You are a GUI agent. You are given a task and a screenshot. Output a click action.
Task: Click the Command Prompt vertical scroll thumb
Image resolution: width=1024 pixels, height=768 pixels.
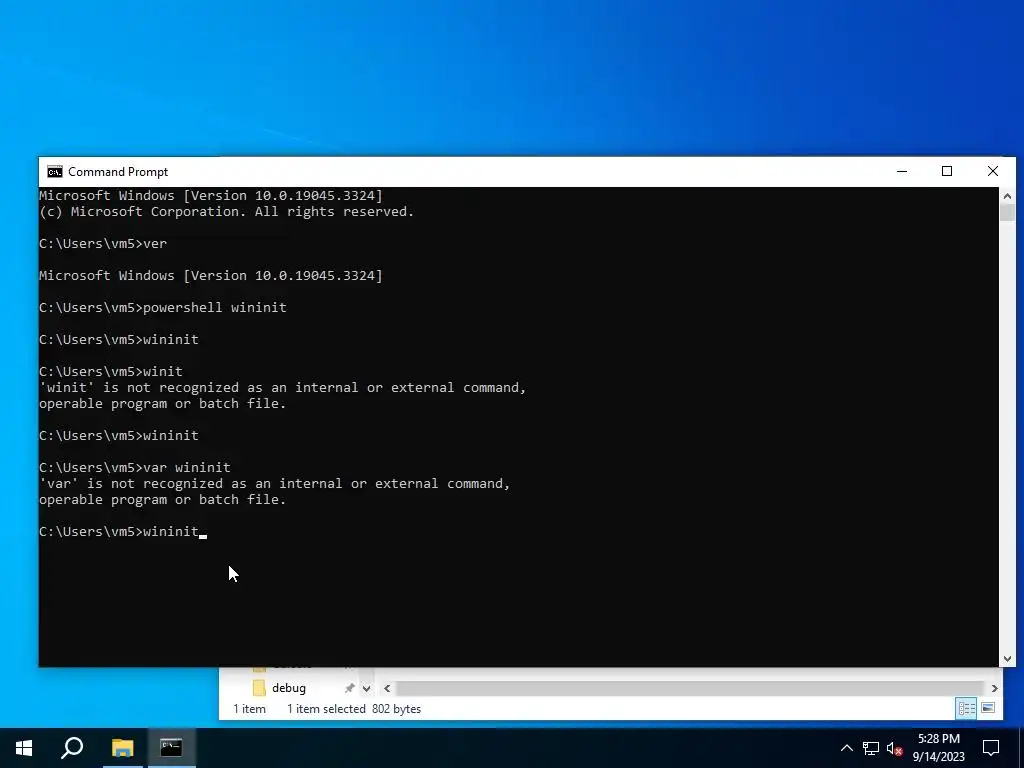point(1007,212)
